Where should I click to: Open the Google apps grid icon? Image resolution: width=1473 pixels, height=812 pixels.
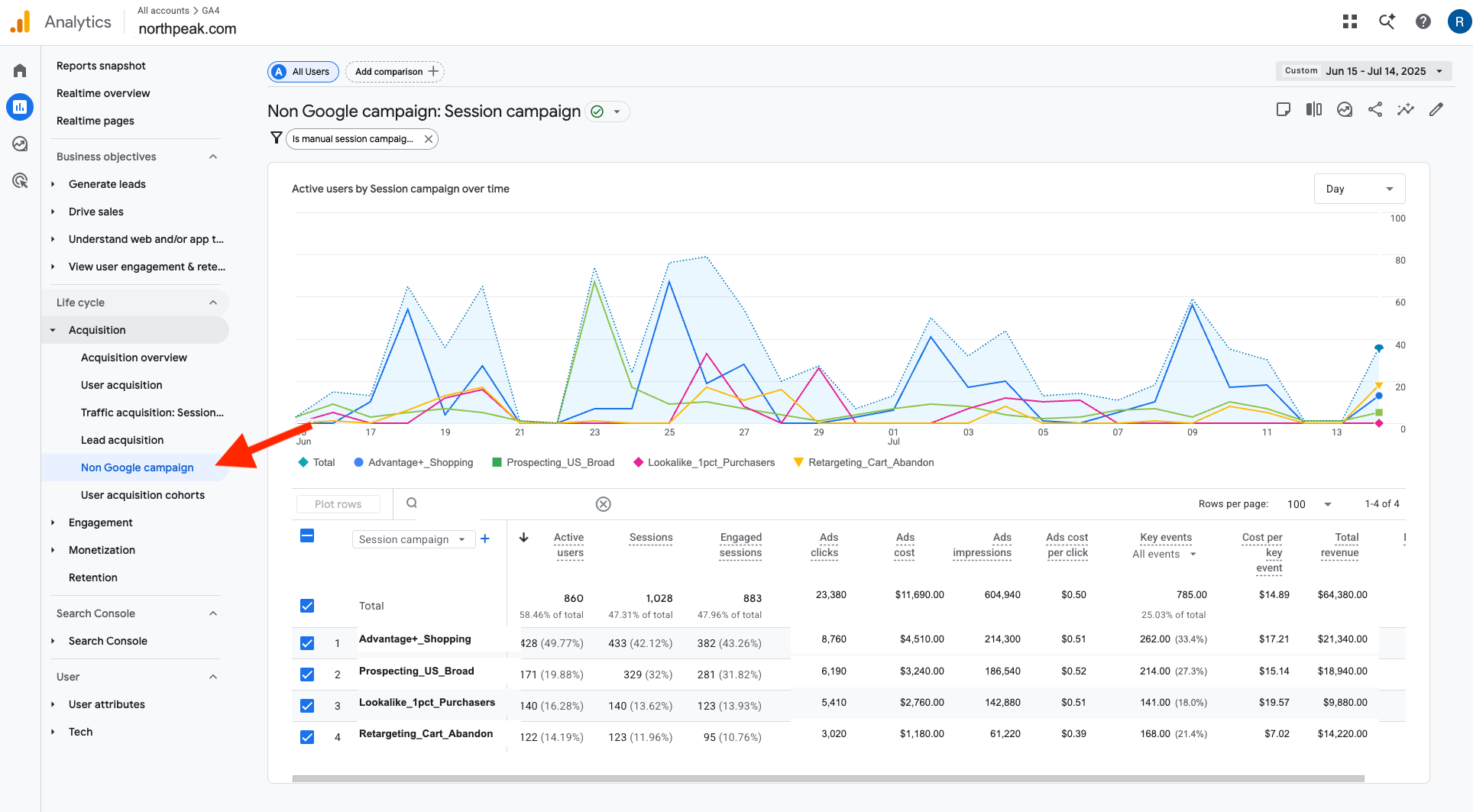pyautogui.click(x=1350, y=21)
